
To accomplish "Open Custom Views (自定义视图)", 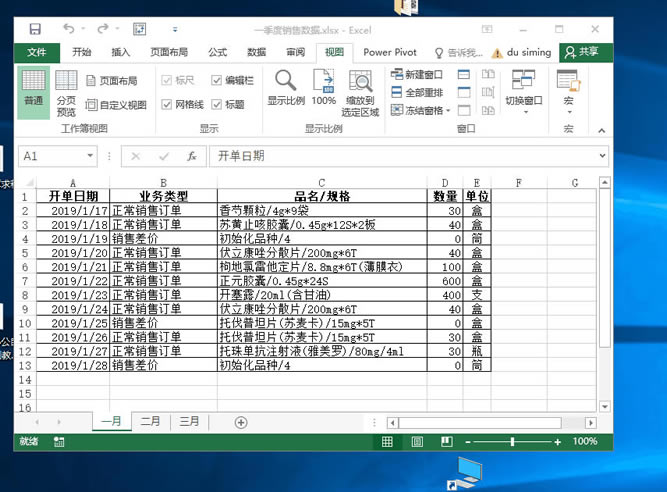I will 116,105.
